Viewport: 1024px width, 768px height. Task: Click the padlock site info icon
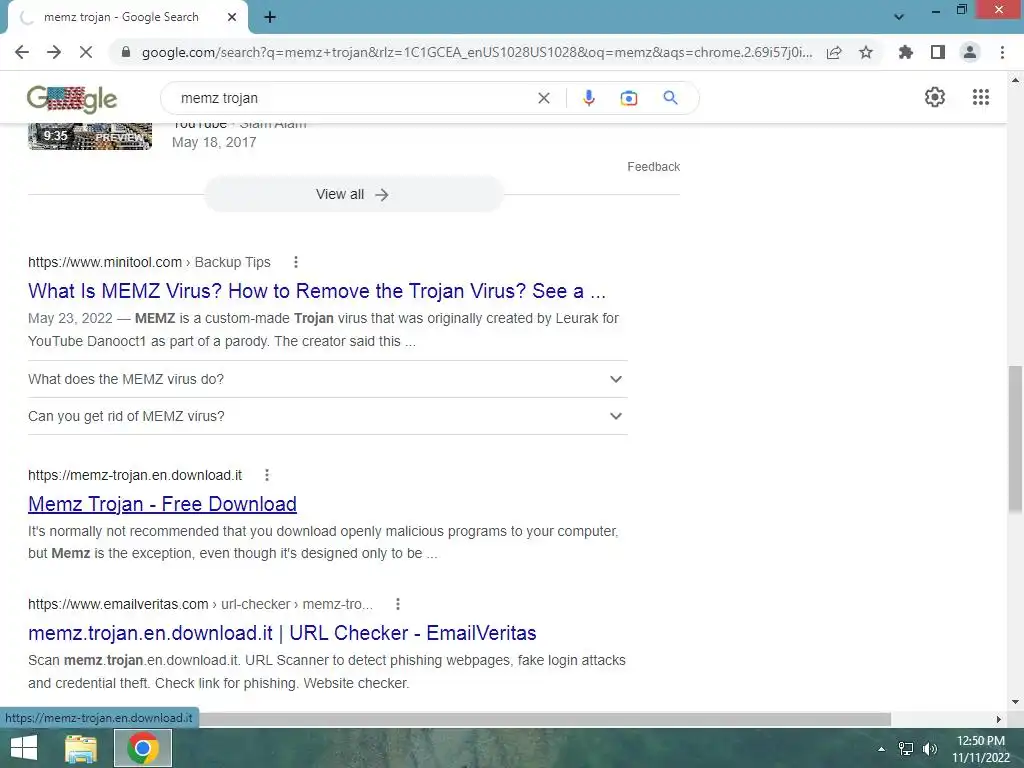pos(126,52)
